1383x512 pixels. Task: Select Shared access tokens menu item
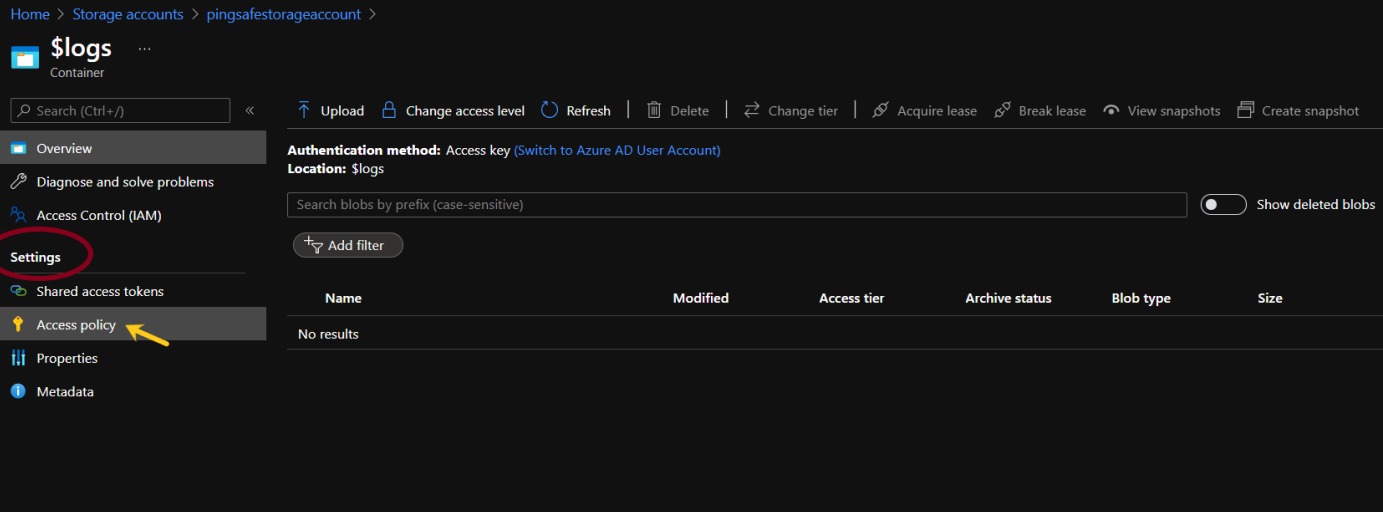coord(100,291)
